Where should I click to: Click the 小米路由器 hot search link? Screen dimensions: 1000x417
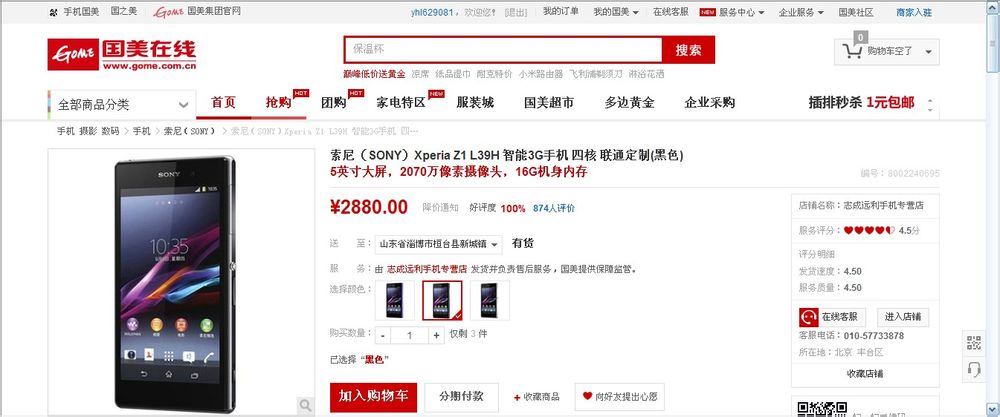pos(541,74)
